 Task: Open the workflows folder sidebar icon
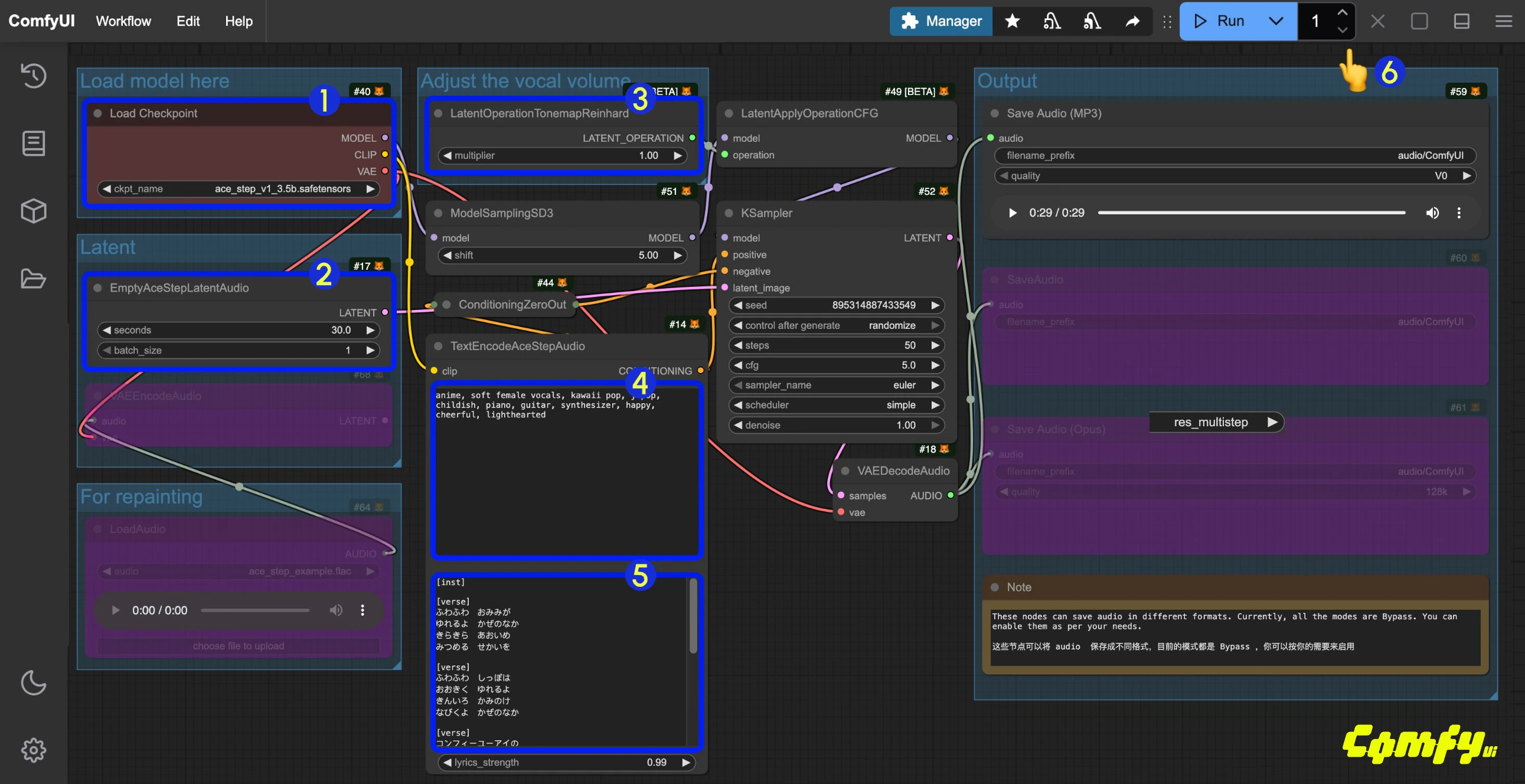(x=33, y=278)
